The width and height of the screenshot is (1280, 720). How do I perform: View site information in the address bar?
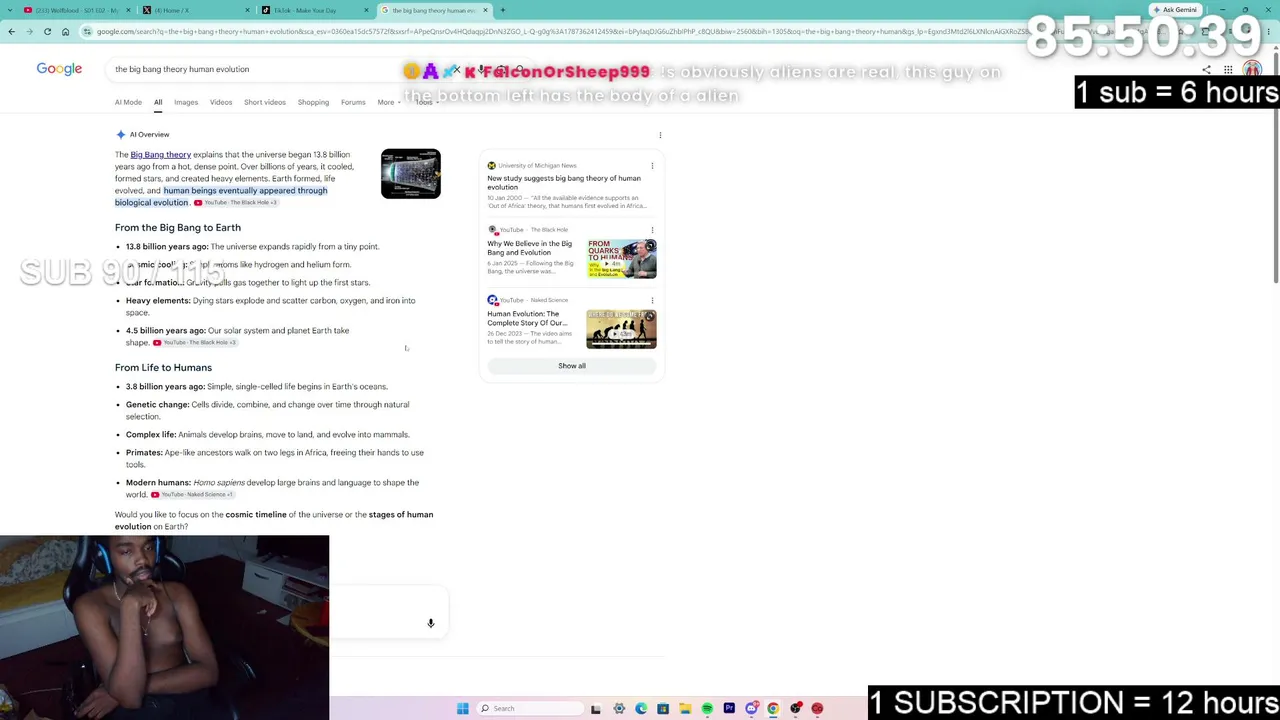pyautogui.click(x=88, y=32)
